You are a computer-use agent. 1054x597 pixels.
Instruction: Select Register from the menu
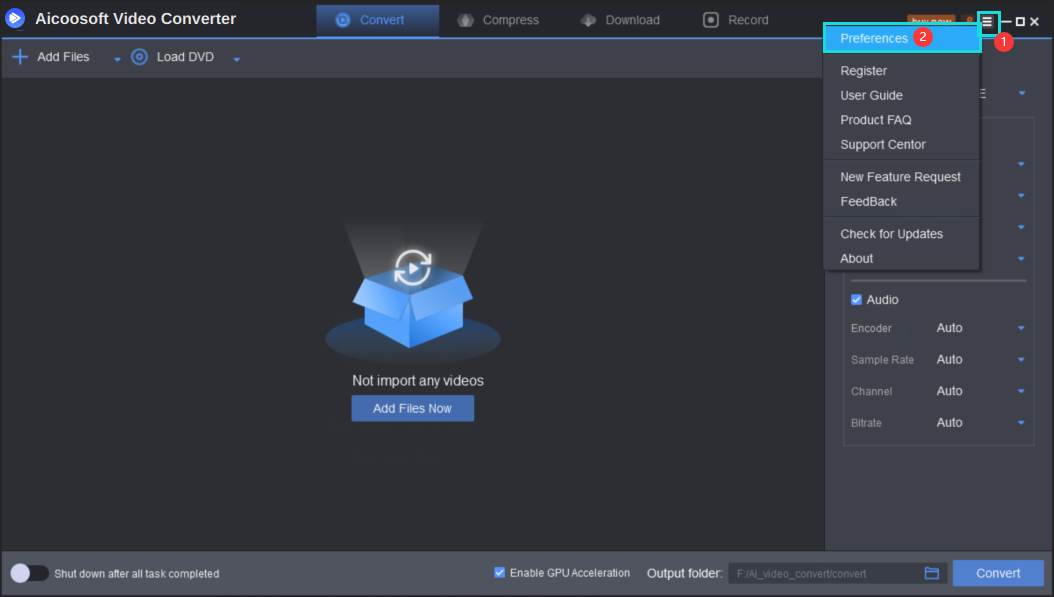point(902,71)
